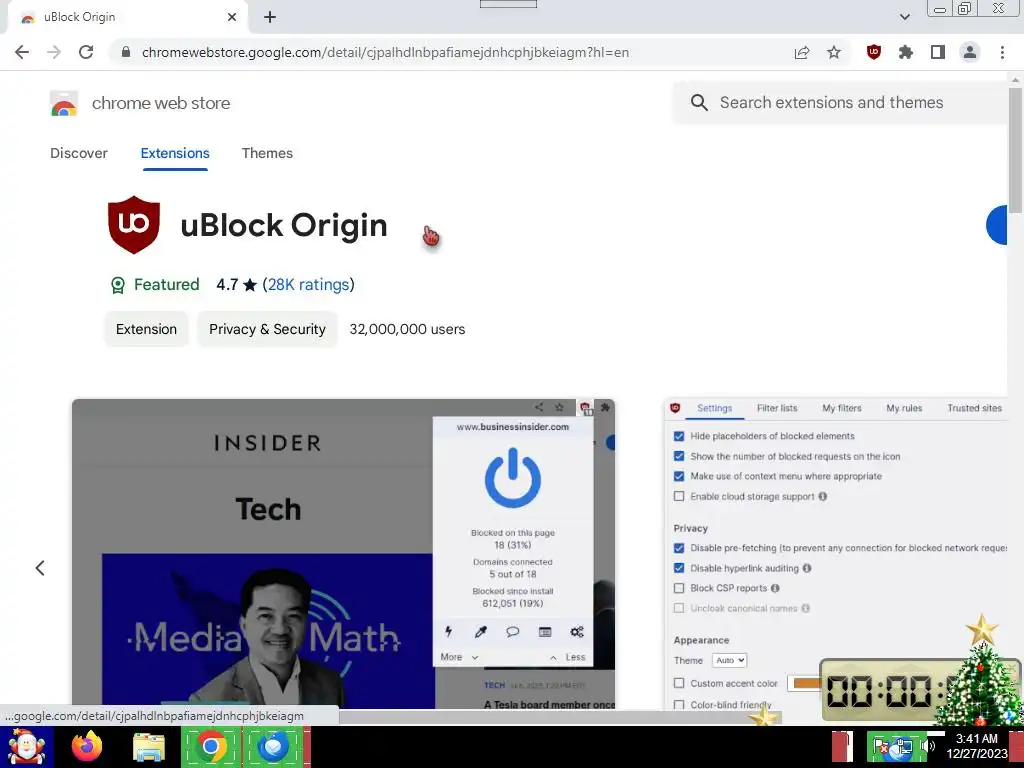Open the Theme Auto dropdown

click(729, 660)
